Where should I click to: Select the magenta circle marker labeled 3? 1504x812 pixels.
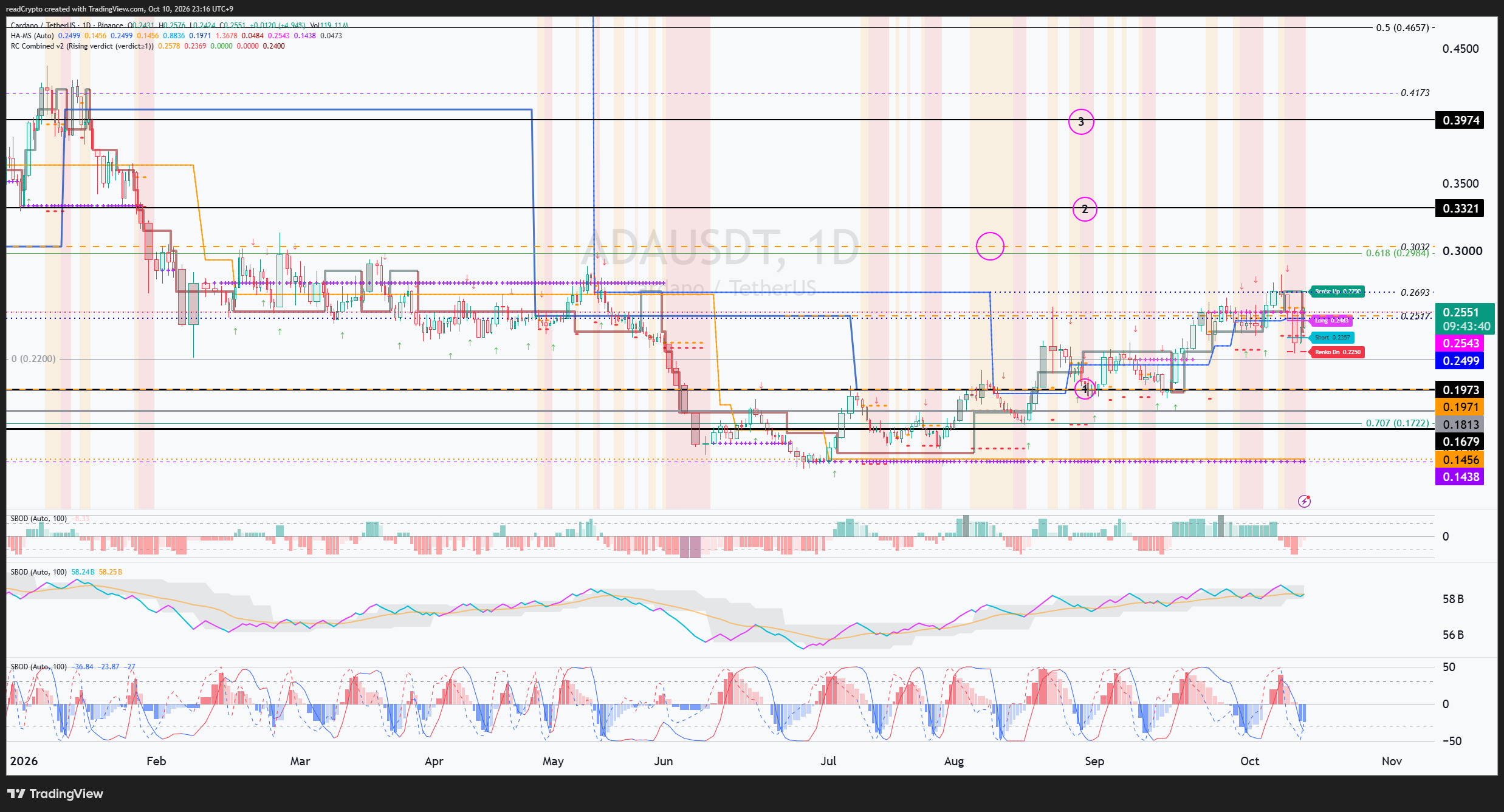coord(1081,122)
